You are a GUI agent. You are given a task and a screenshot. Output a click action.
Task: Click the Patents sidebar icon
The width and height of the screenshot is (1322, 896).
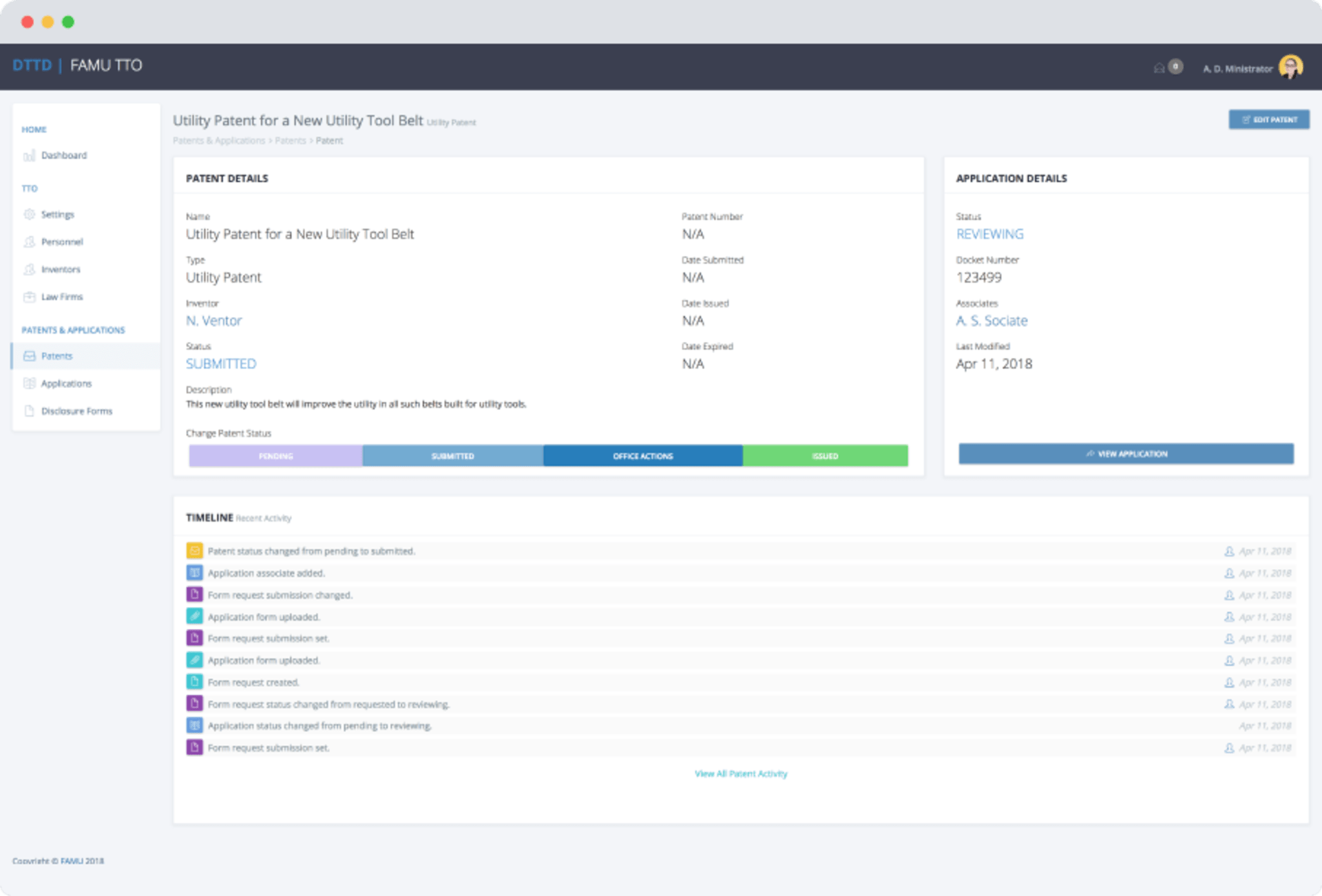[30, 356]
